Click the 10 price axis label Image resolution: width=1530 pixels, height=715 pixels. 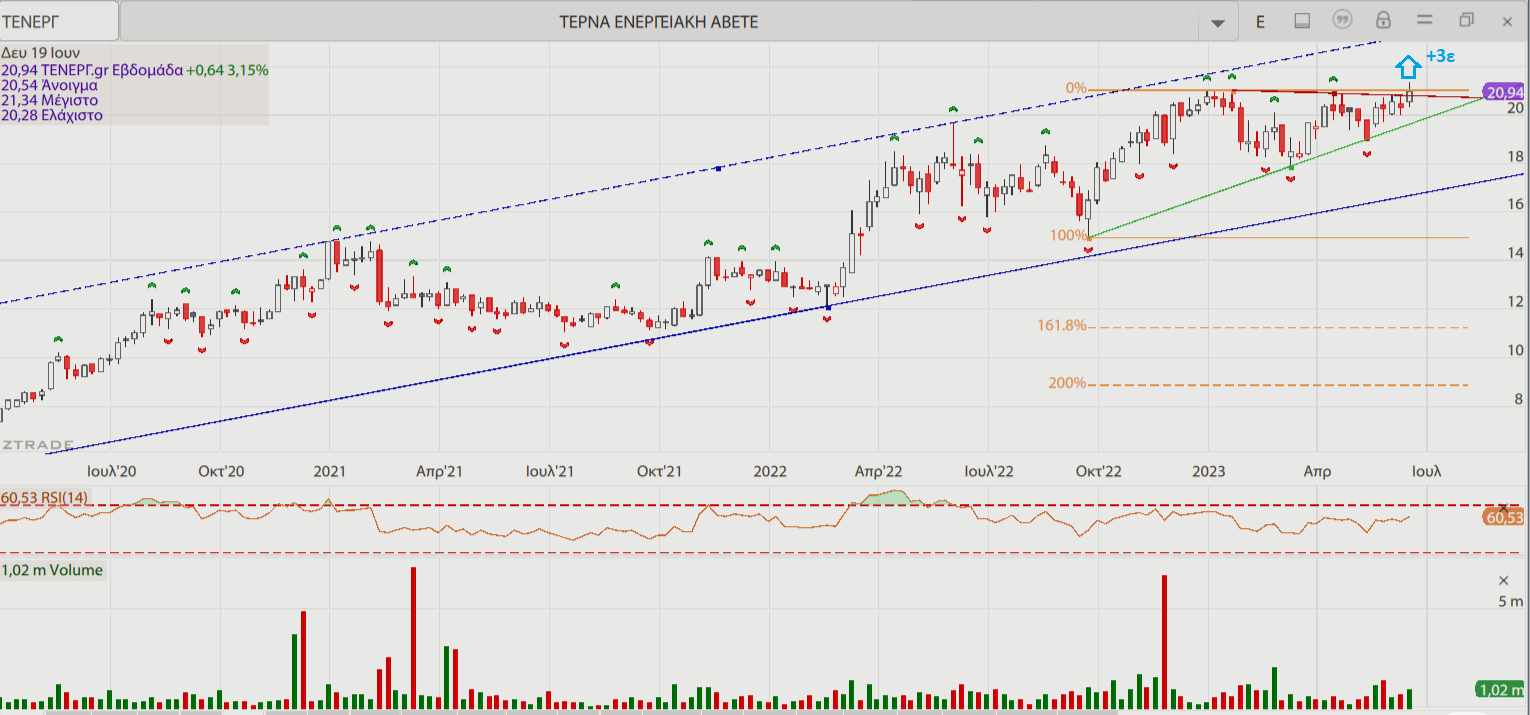click(1515, 350)
